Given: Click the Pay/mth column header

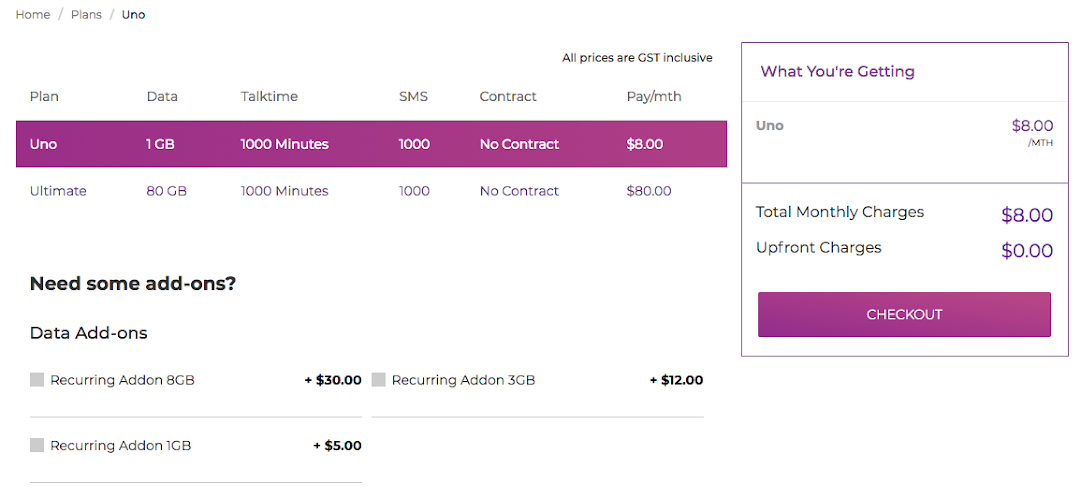Looking at the screenshot, I should tap(654, 97).
